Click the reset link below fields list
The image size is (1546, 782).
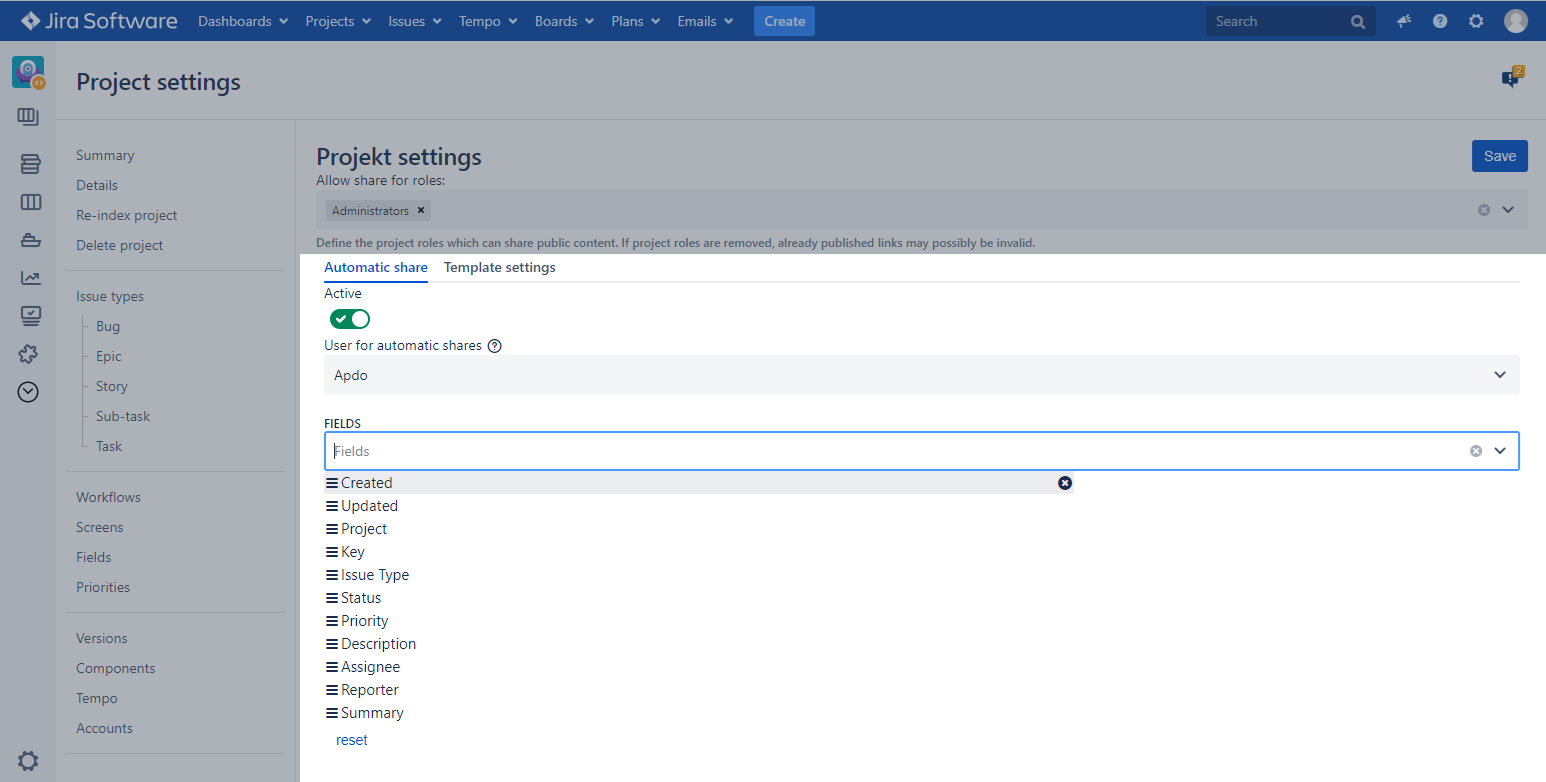[x=352, y=740]
